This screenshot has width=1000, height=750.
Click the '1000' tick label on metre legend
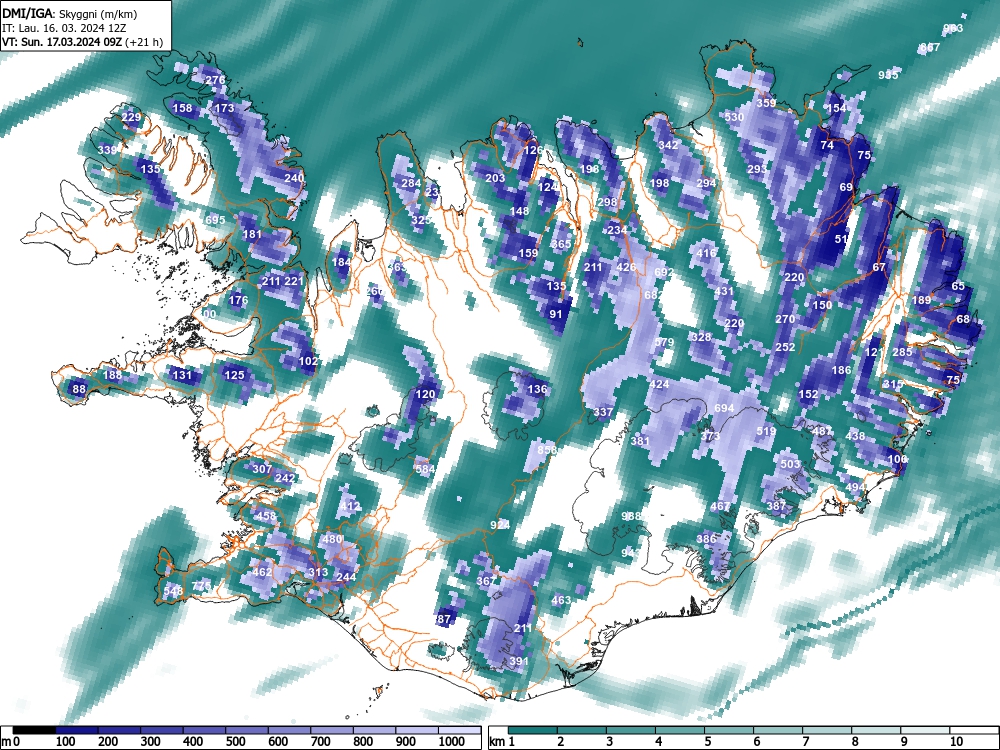click(x=452, y=742)
